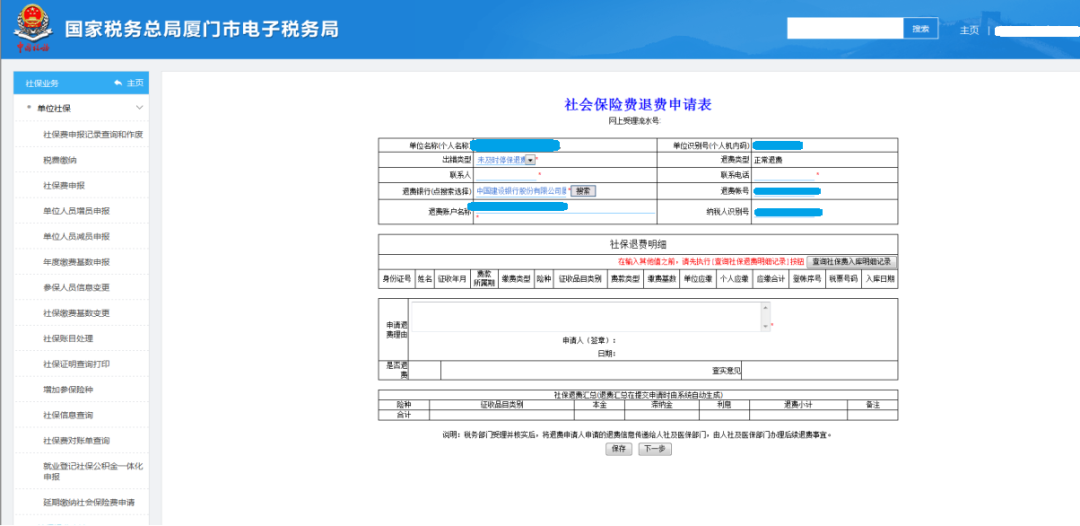Open 就业登记社保公积金一体化申报 in sidebar

(x=93, y=471)
